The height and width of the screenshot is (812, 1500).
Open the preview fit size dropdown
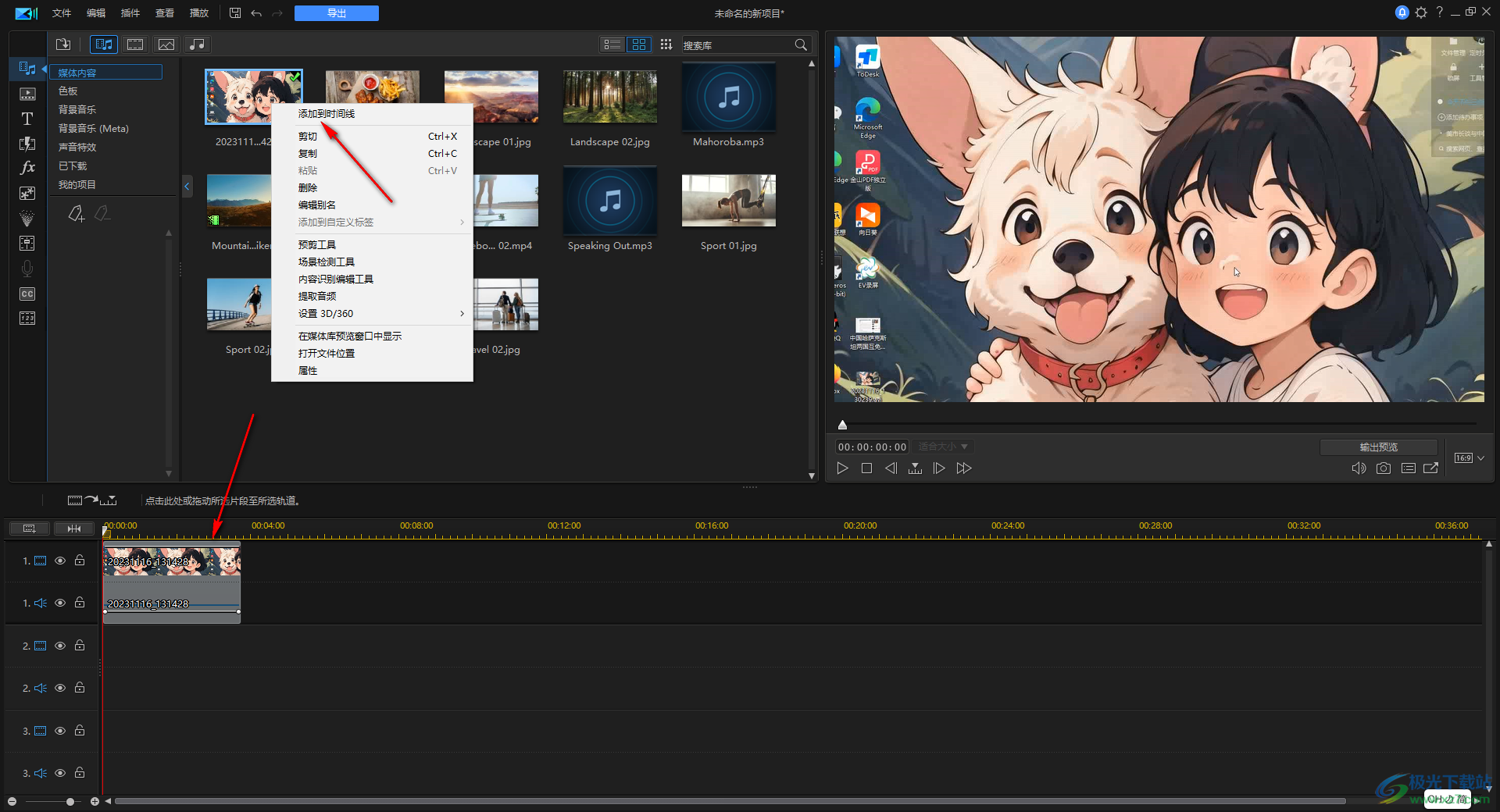click(x=943, y=447)
